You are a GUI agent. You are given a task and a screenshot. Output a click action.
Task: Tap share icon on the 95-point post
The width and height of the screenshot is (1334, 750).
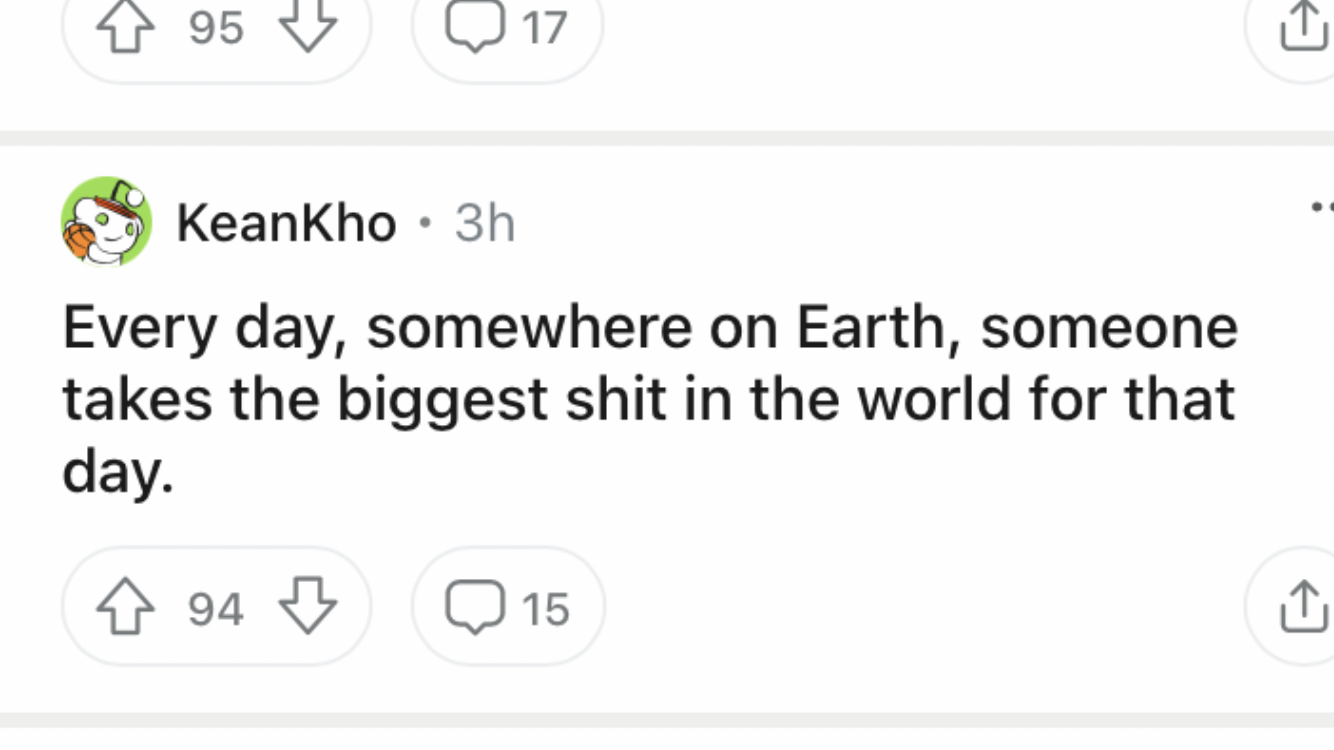1303,27
